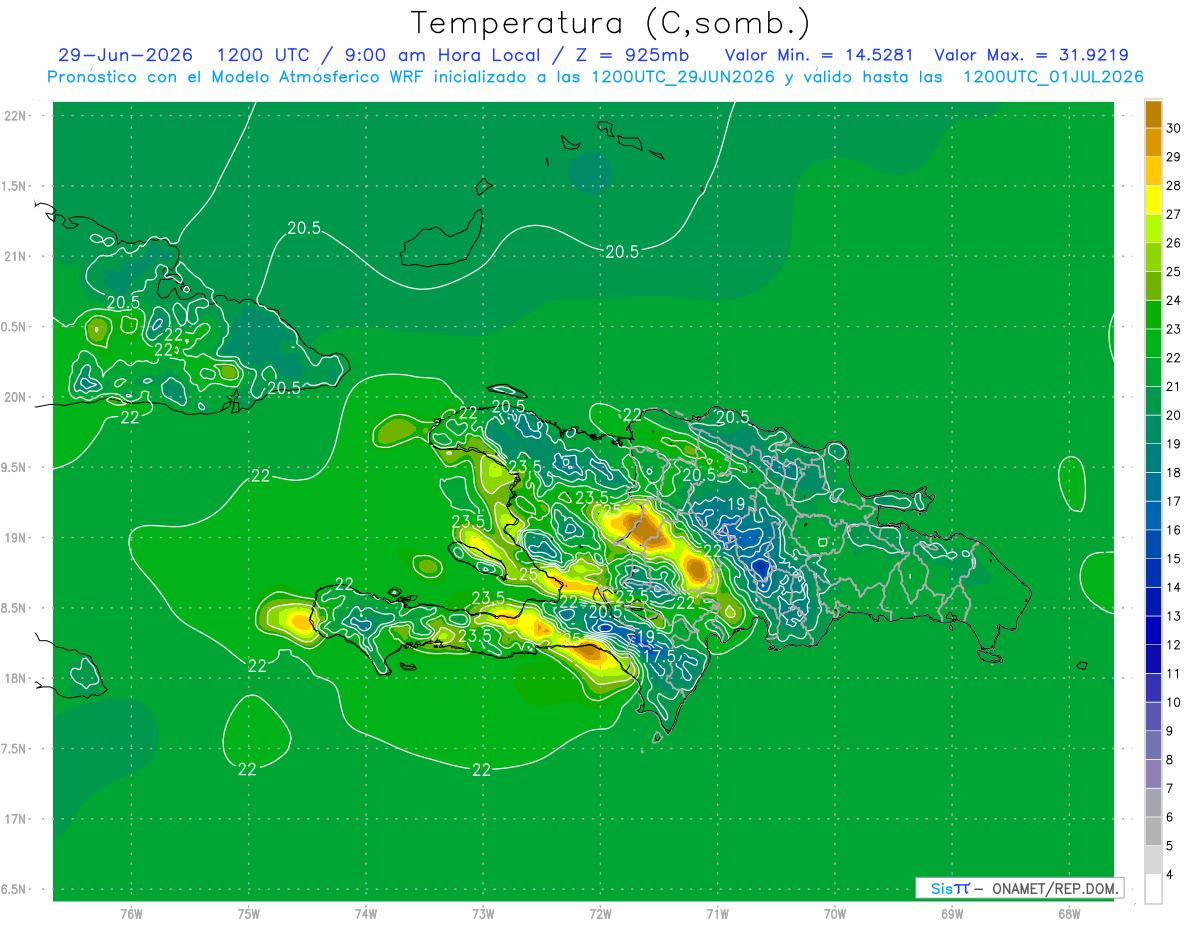The image size is (1200, 927).
Task: Select the '28' color bar label
Action: pyautogui.click(x=1174, y=186)
